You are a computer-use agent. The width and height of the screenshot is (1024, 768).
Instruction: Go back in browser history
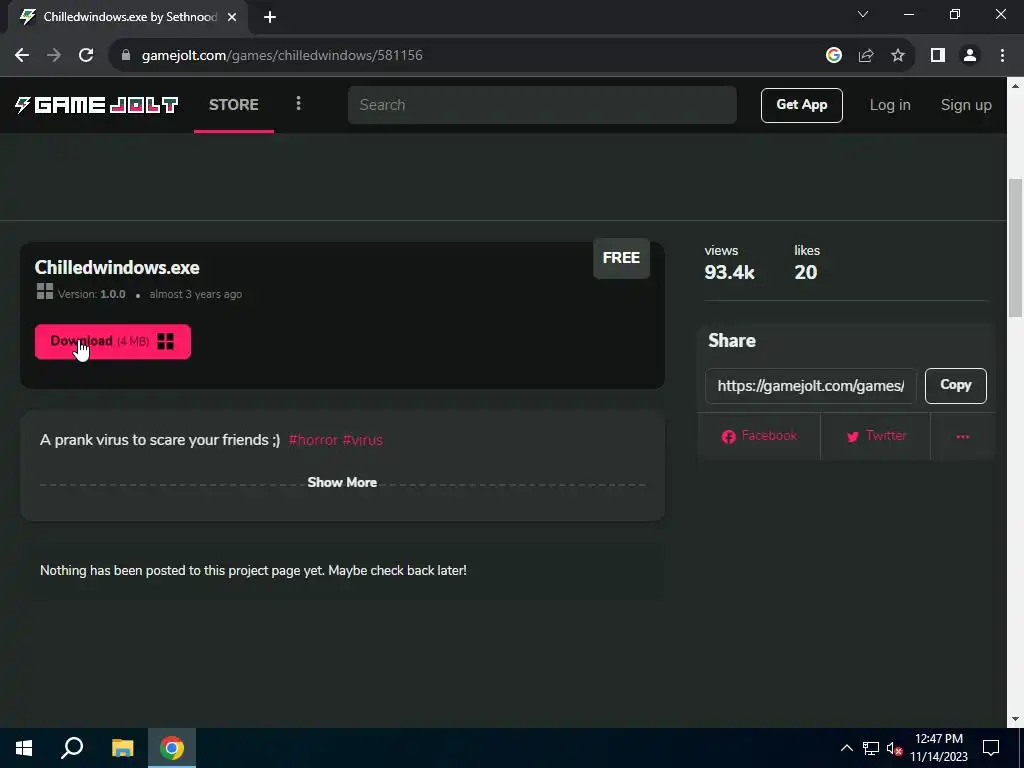tap(22, 56)
